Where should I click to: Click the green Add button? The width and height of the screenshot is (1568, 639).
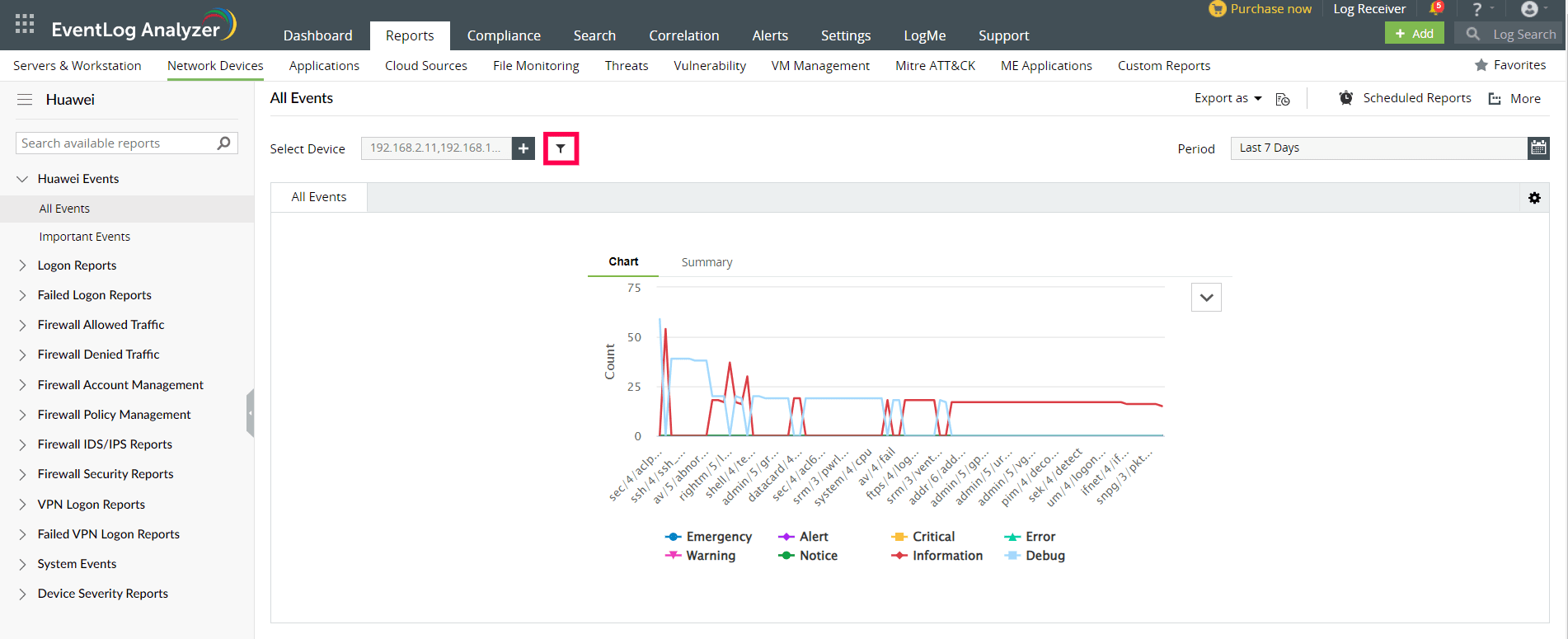(1414, 34)
